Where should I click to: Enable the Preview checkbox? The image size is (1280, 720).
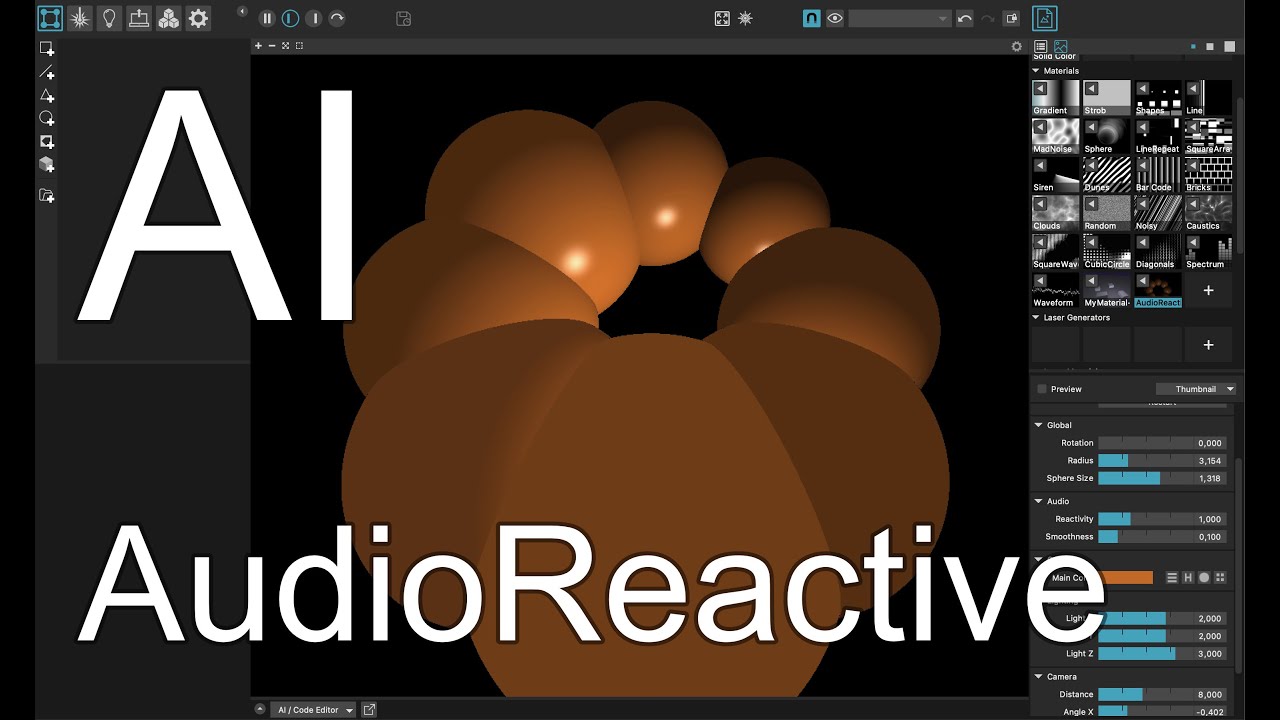[x=1042, y=389]
